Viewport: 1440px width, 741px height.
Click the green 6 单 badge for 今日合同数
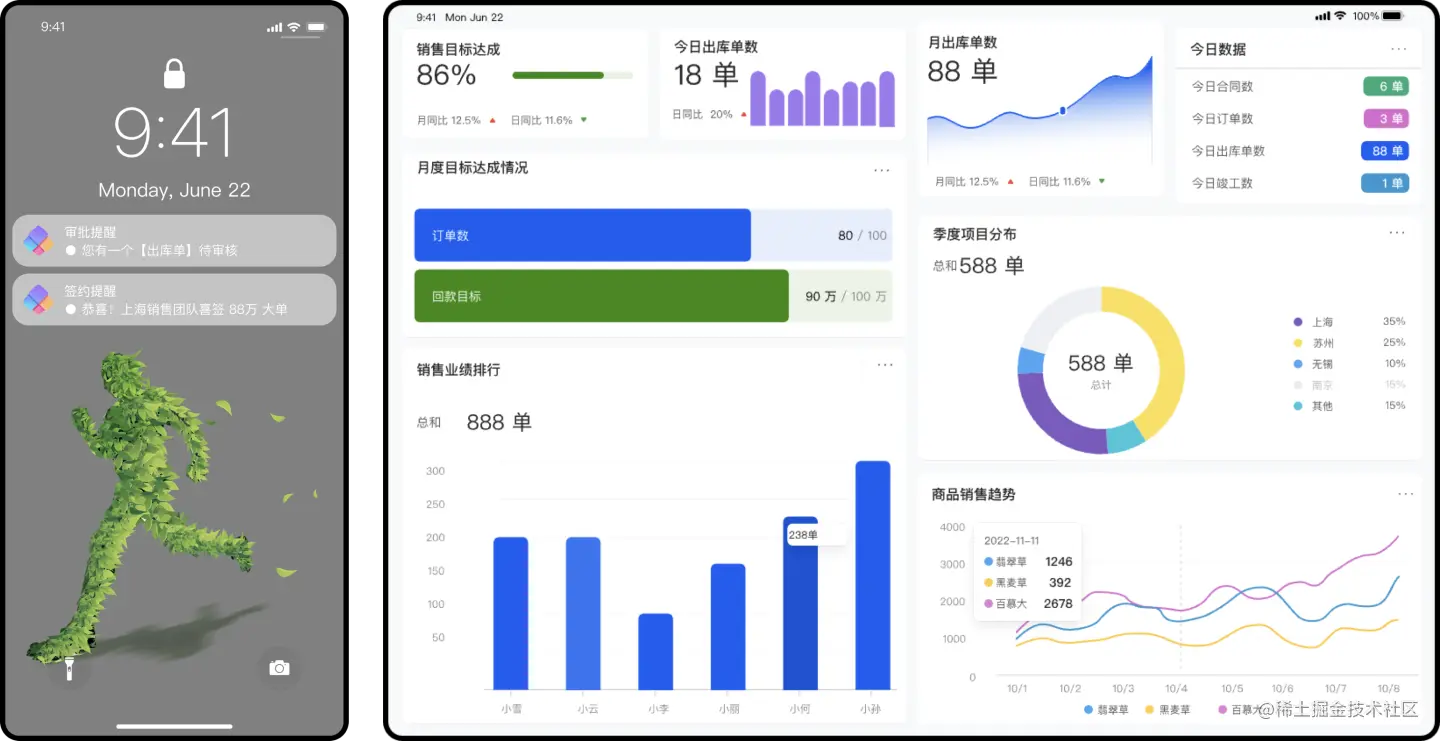1385,86
